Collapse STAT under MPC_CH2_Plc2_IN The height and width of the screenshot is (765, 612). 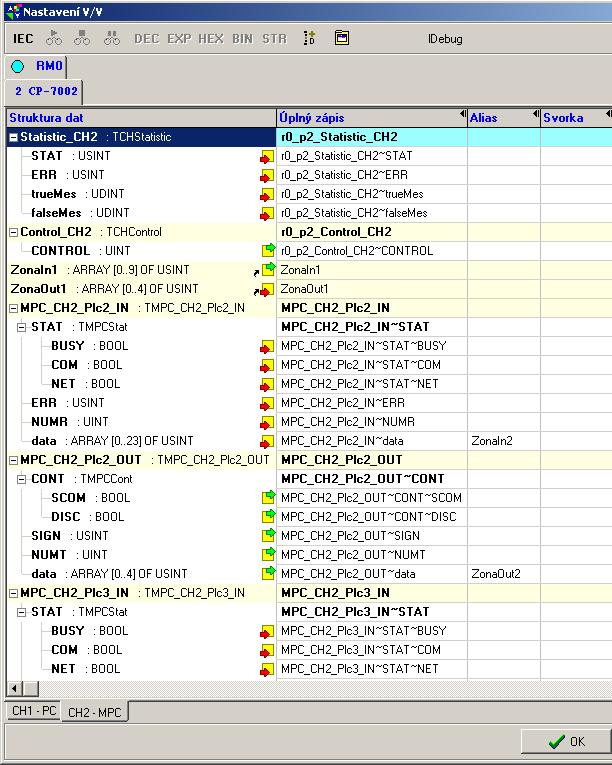(x=21, y=327)
